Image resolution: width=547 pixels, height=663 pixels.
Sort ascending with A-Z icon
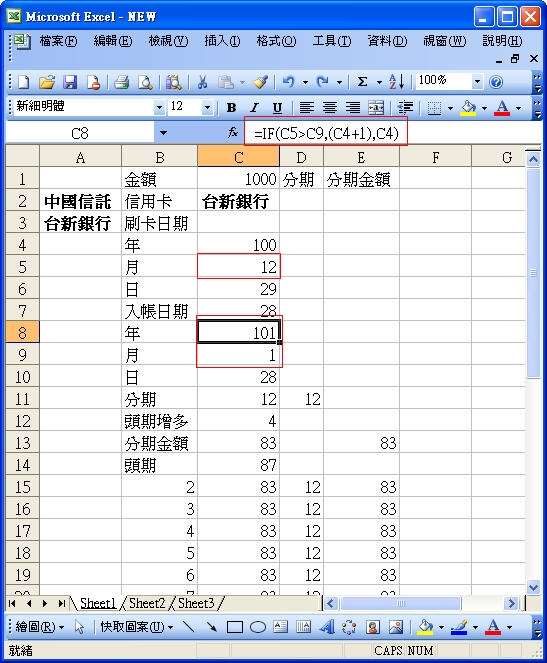coord(397,82)
